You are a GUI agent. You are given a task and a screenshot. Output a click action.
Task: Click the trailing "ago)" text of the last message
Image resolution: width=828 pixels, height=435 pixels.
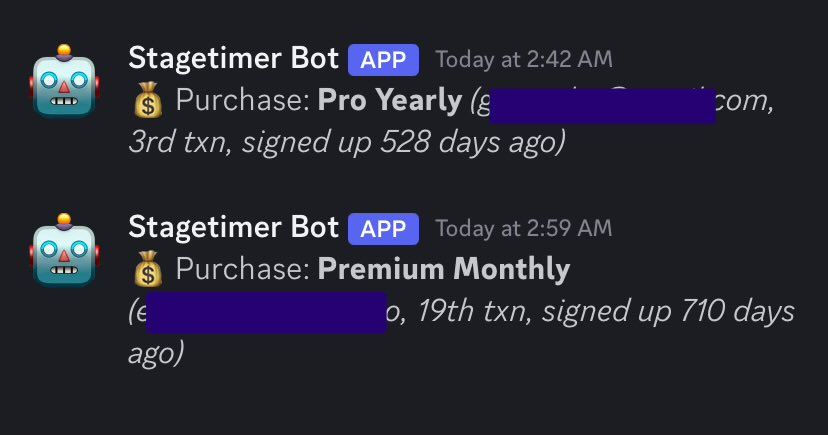pyautogui.click(x=156, y=353)
